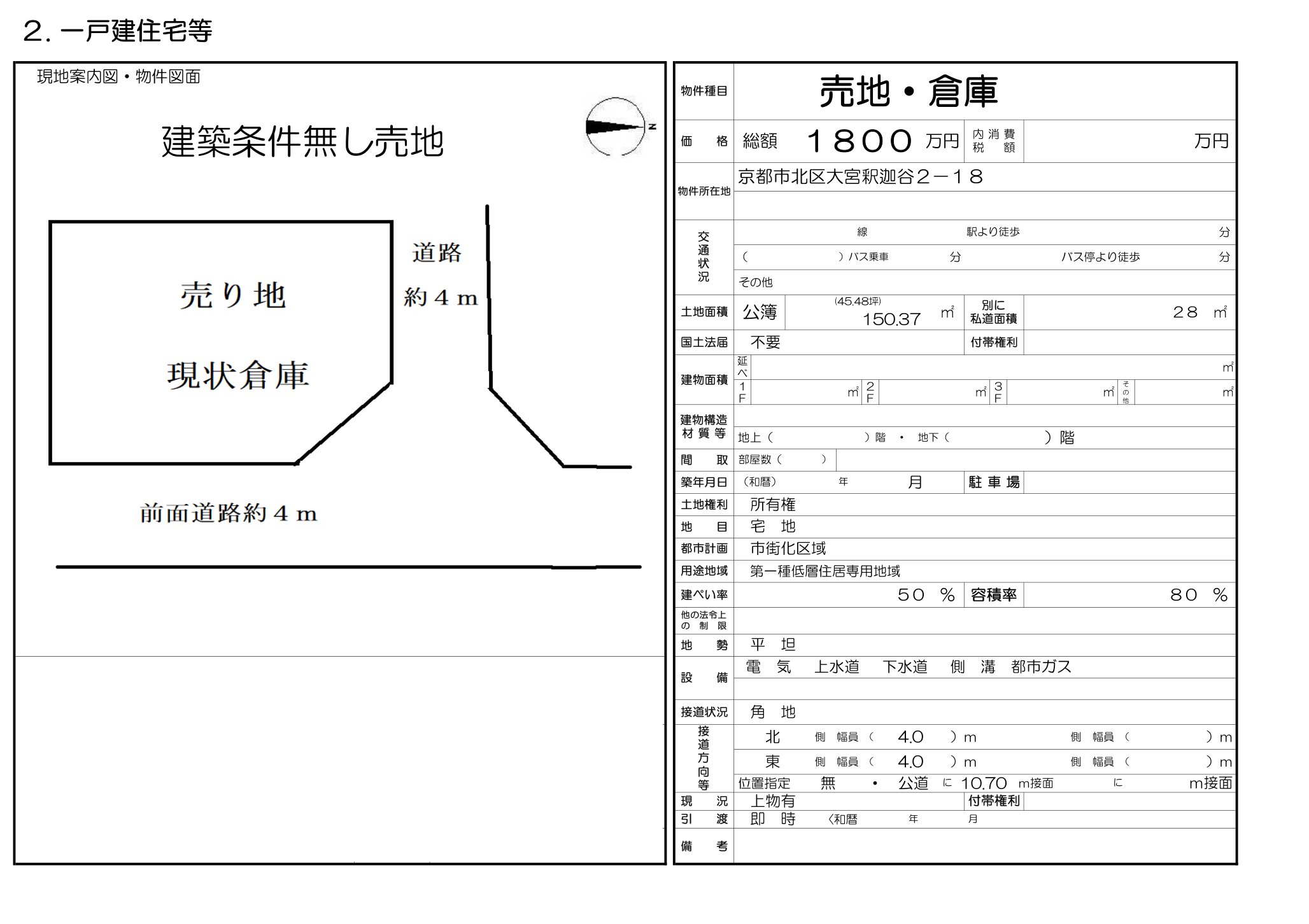Select the 所有権 land rights field
The height and width of the screenshot is (924, 1309).
click(x=772, y=505)
